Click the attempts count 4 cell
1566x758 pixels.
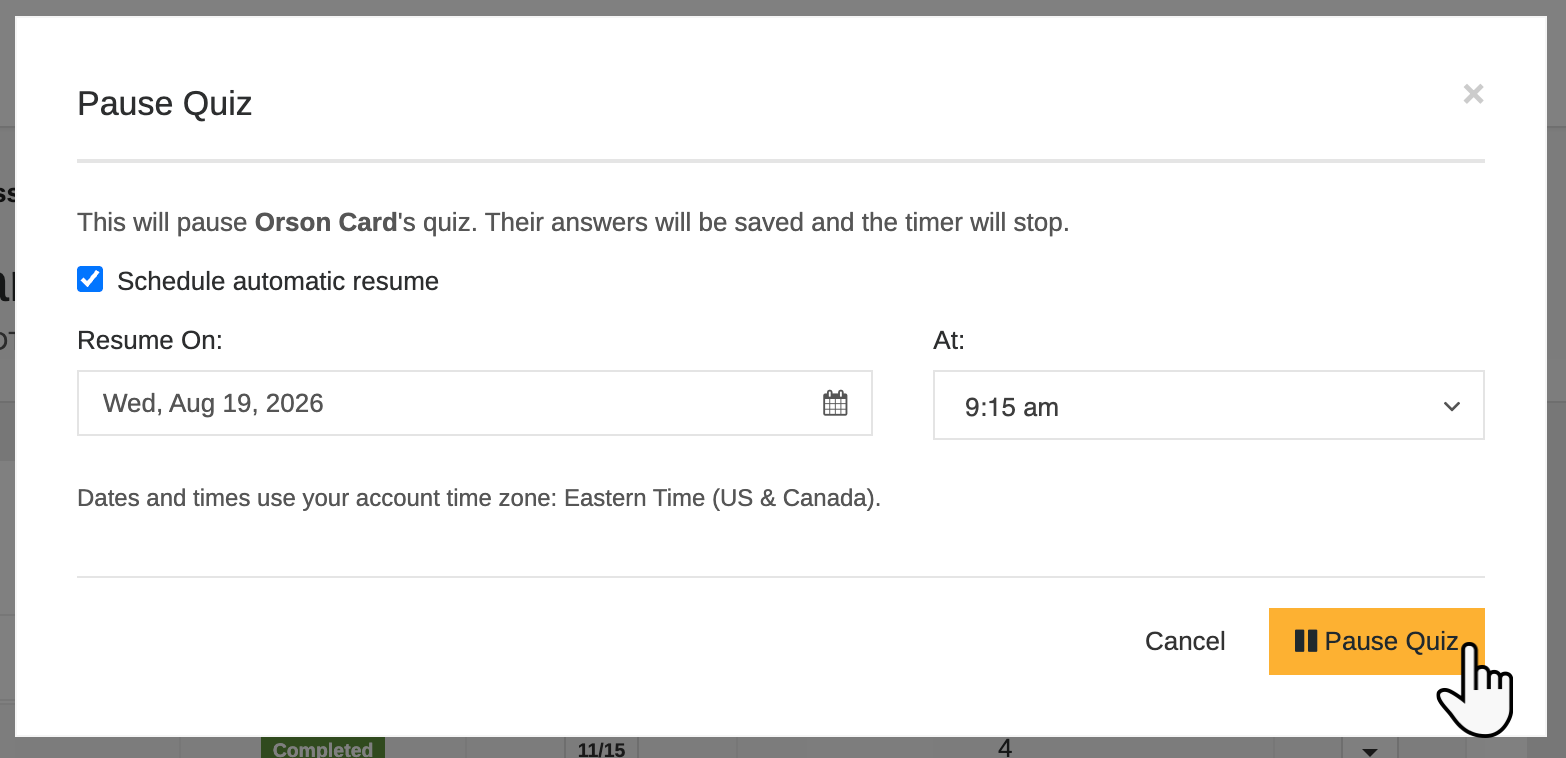(x=1005, y=748)
